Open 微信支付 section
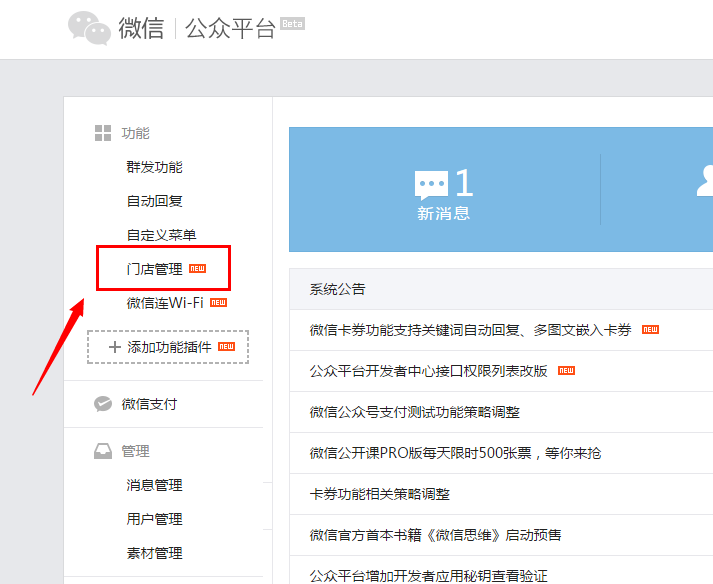Viewport: 713px width, 584px height. 149,404
